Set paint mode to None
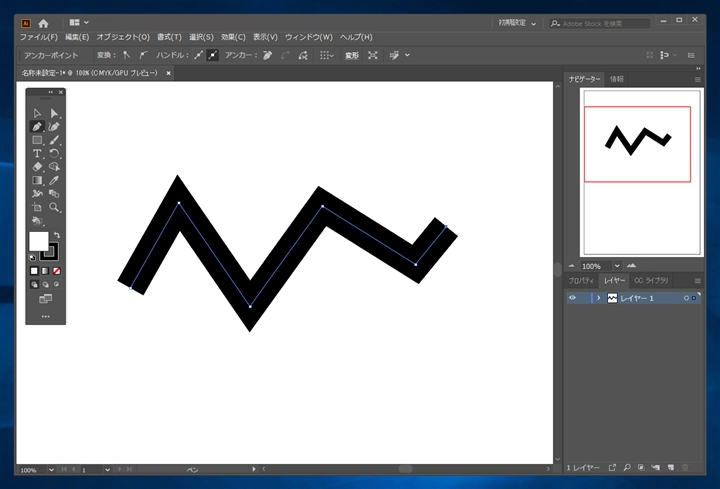The image size is (720, 489). click(x=56, y=271)
